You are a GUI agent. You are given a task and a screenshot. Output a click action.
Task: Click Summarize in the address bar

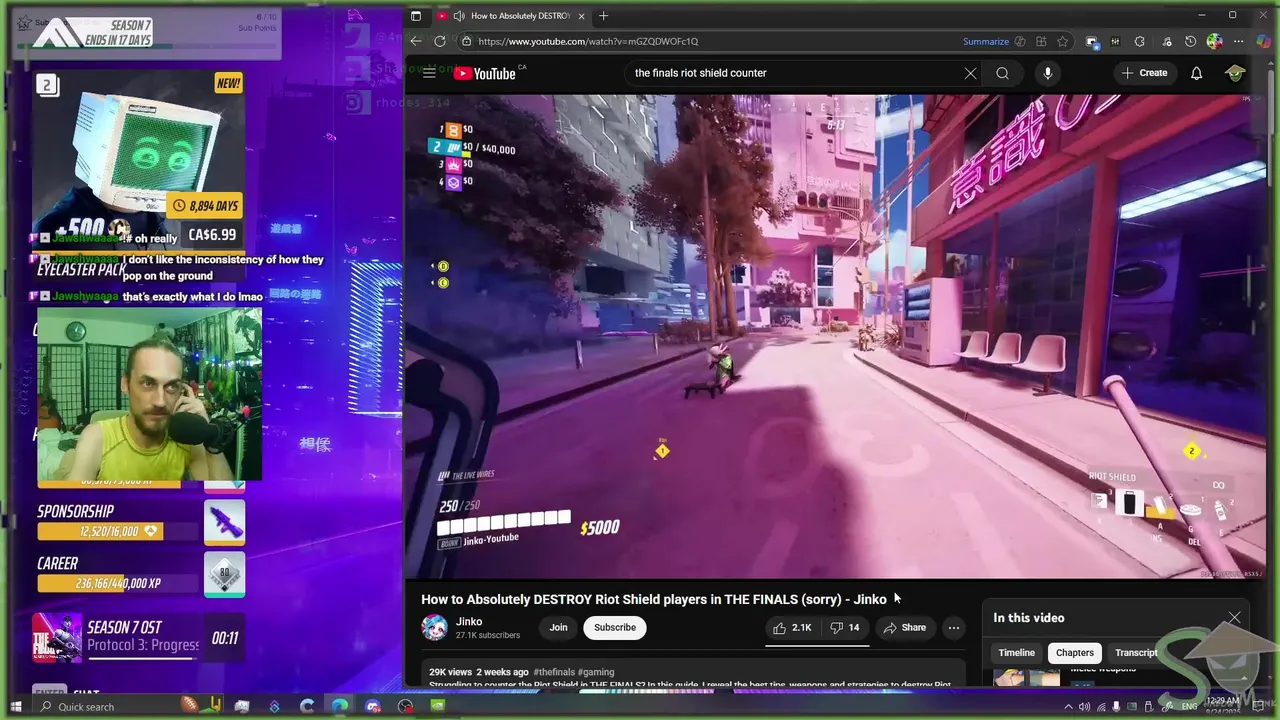pyautogui.click(x=986, y=41)
